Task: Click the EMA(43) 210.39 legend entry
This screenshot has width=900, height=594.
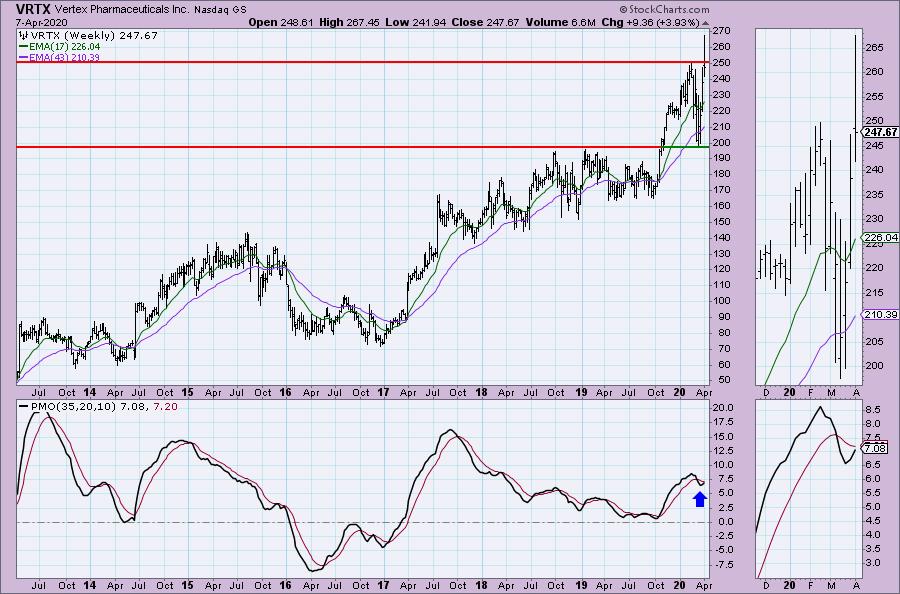Action: point(59,57)
